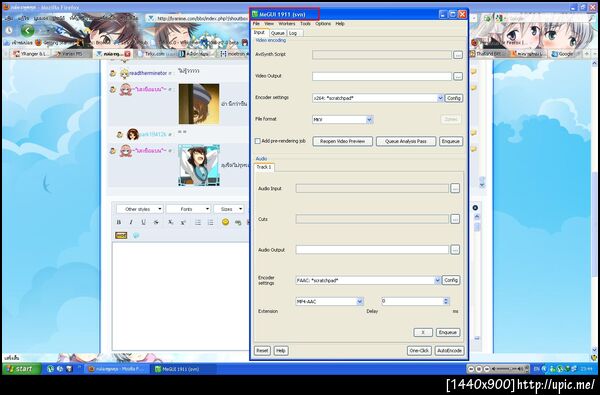Expand the File format MKV dropdown

[369, 120]
